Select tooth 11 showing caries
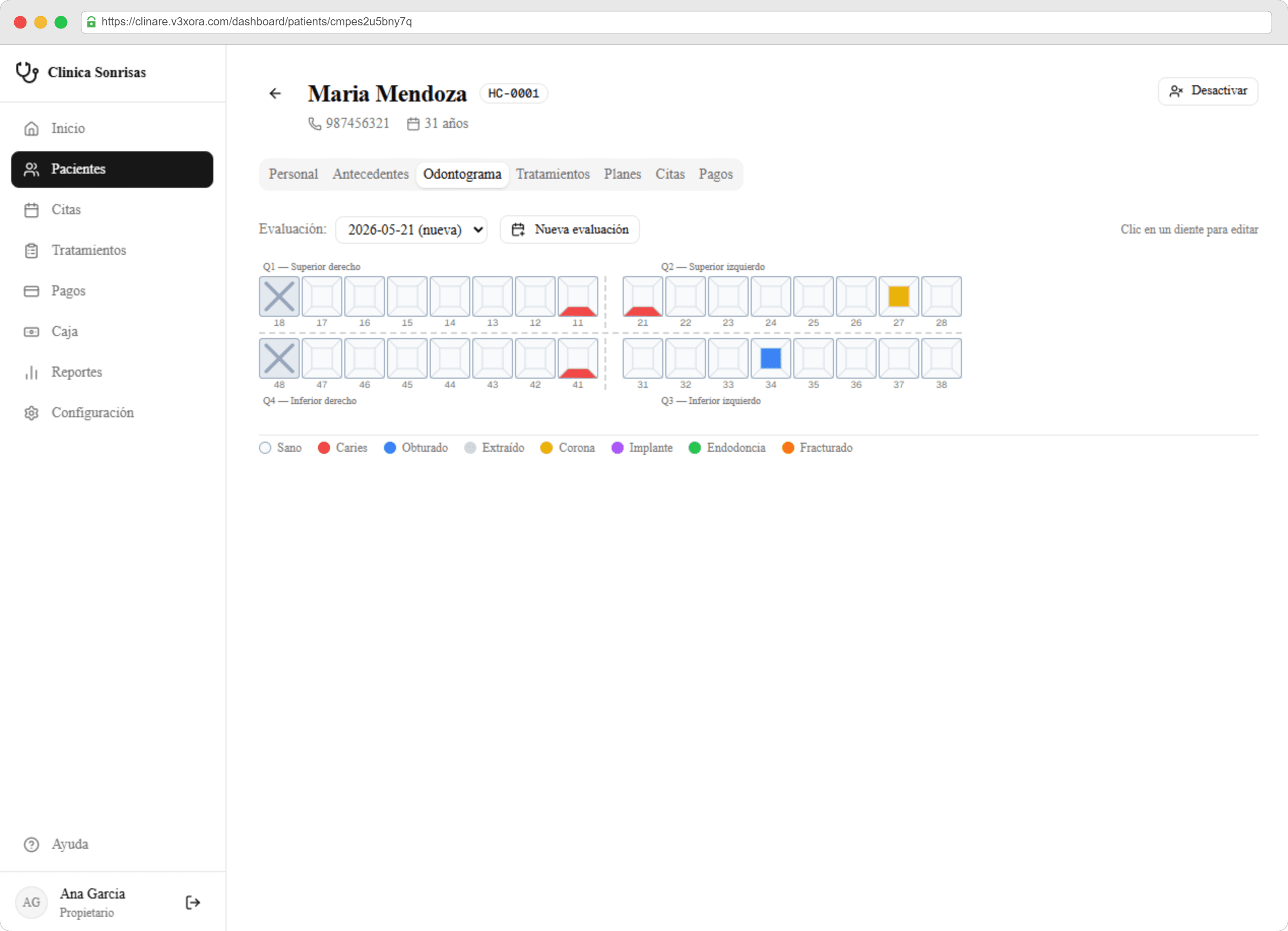Image resolution: width=1288 pixels, height=931 pixels. tap(577, 296)
